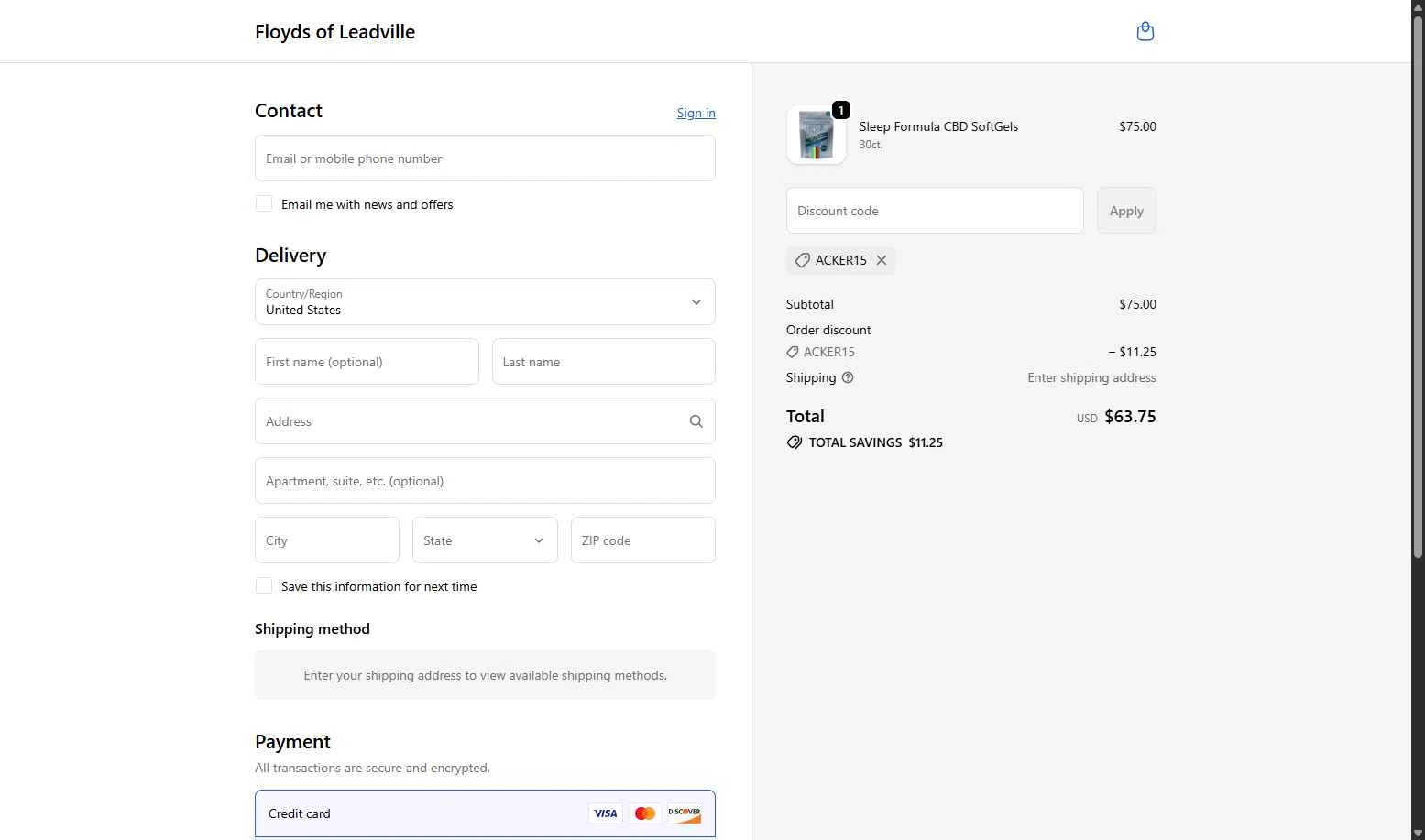The width and height of the screenshot is (1425, 840).
Task: Click the TOTAL SAVINGS $11.25 text
Action: click(x=876, y=442)
